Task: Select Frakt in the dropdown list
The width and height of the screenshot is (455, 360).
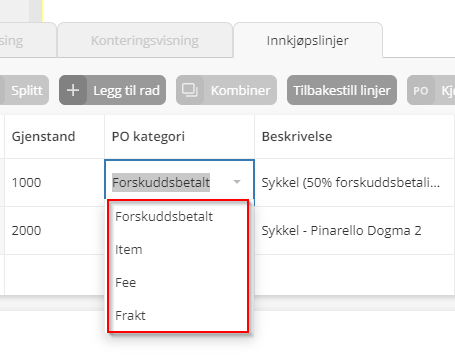Action: tap(130, 315)
